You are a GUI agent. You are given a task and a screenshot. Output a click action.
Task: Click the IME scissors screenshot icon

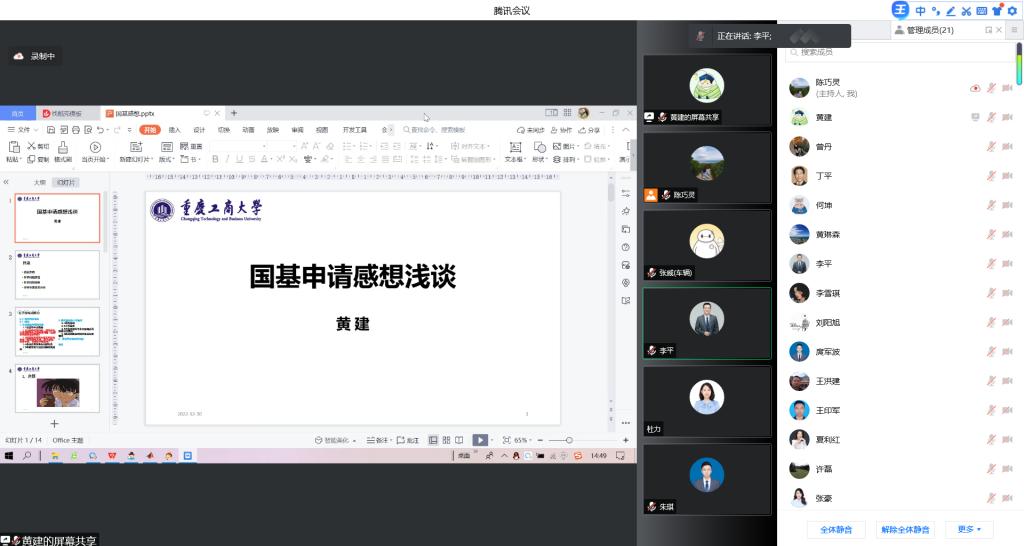coord(966,11)
